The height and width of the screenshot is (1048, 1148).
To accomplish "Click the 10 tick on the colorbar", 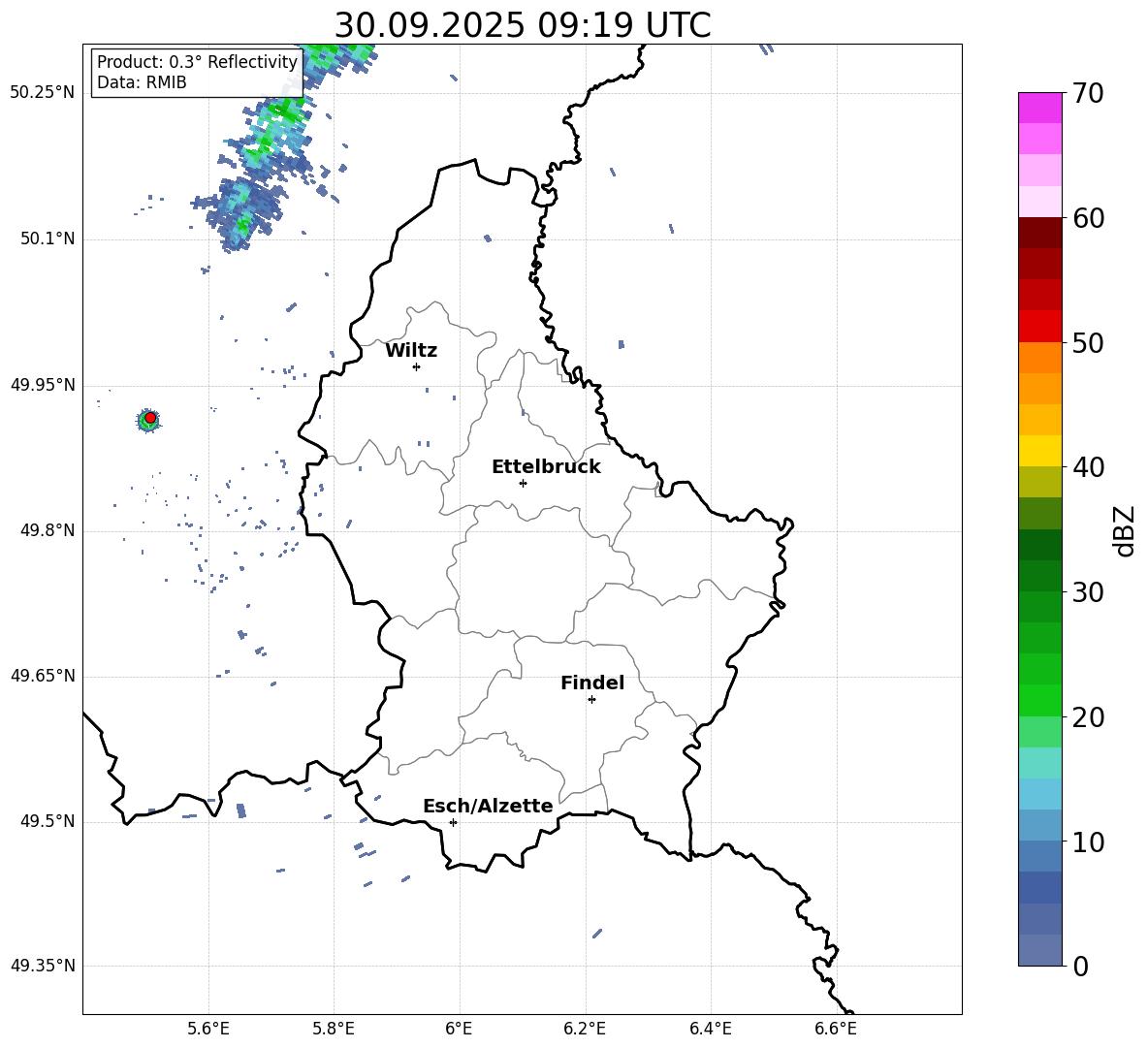I will (1088, 842).
